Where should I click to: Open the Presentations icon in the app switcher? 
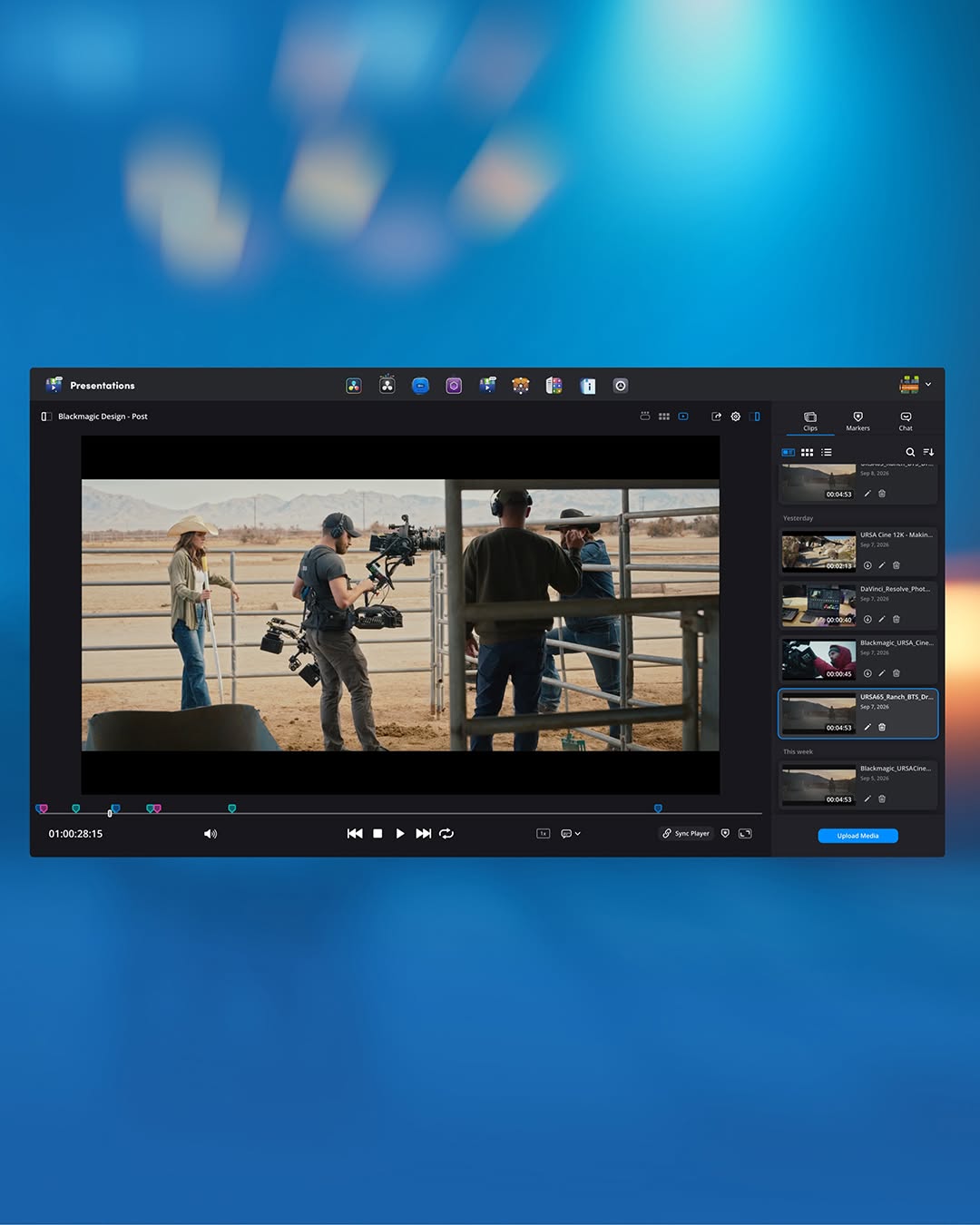(487, 386)
